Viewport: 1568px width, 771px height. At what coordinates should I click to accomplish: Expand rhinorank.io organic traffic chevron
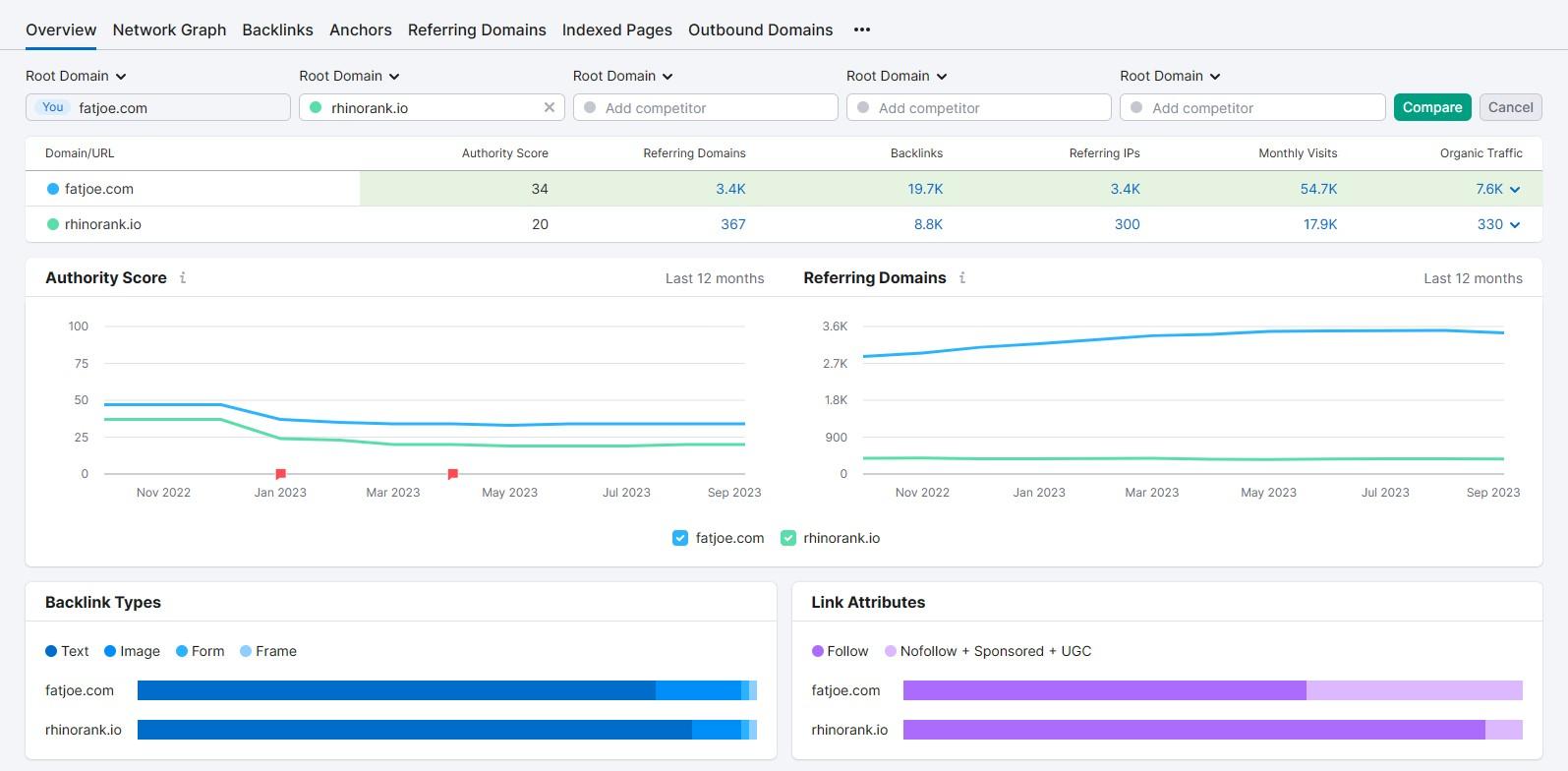[x=1515, y=225]
